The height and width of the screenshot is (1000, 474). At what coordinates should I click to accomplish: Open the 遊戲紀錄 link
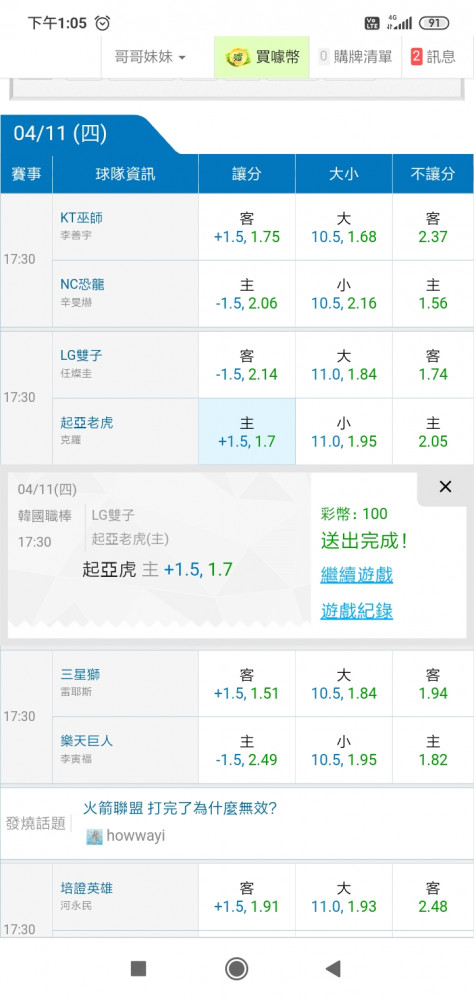click(357, 612)
